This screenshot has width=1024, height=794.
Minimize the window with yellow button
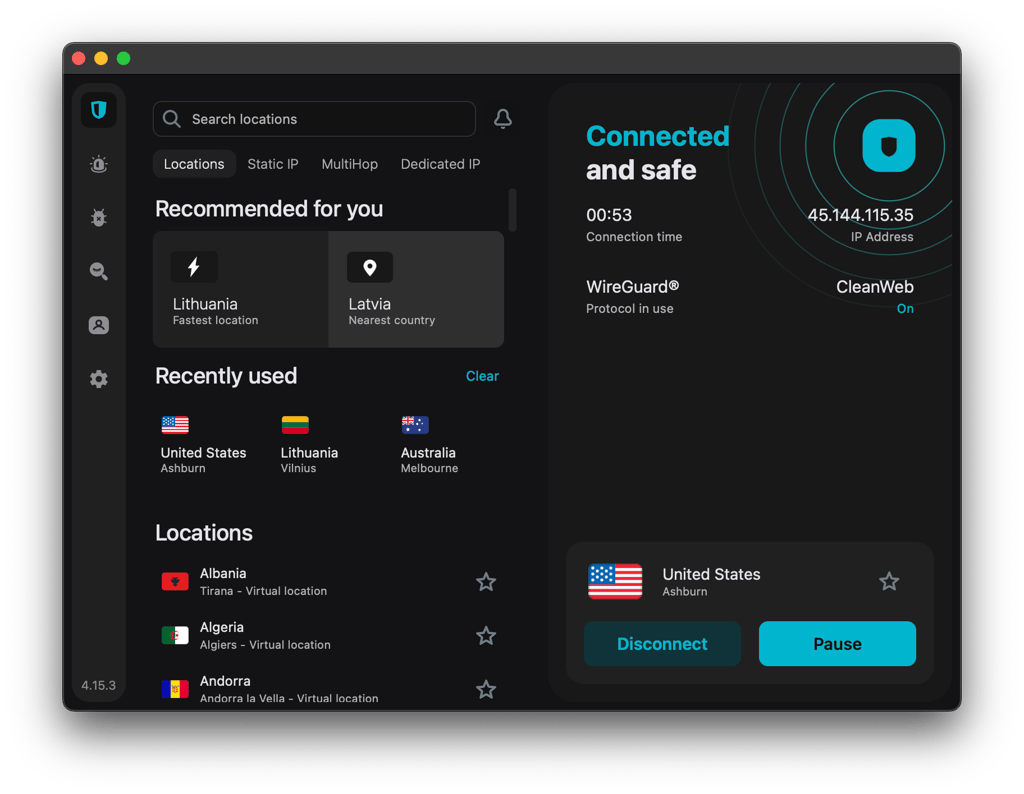tap(101, 58)
